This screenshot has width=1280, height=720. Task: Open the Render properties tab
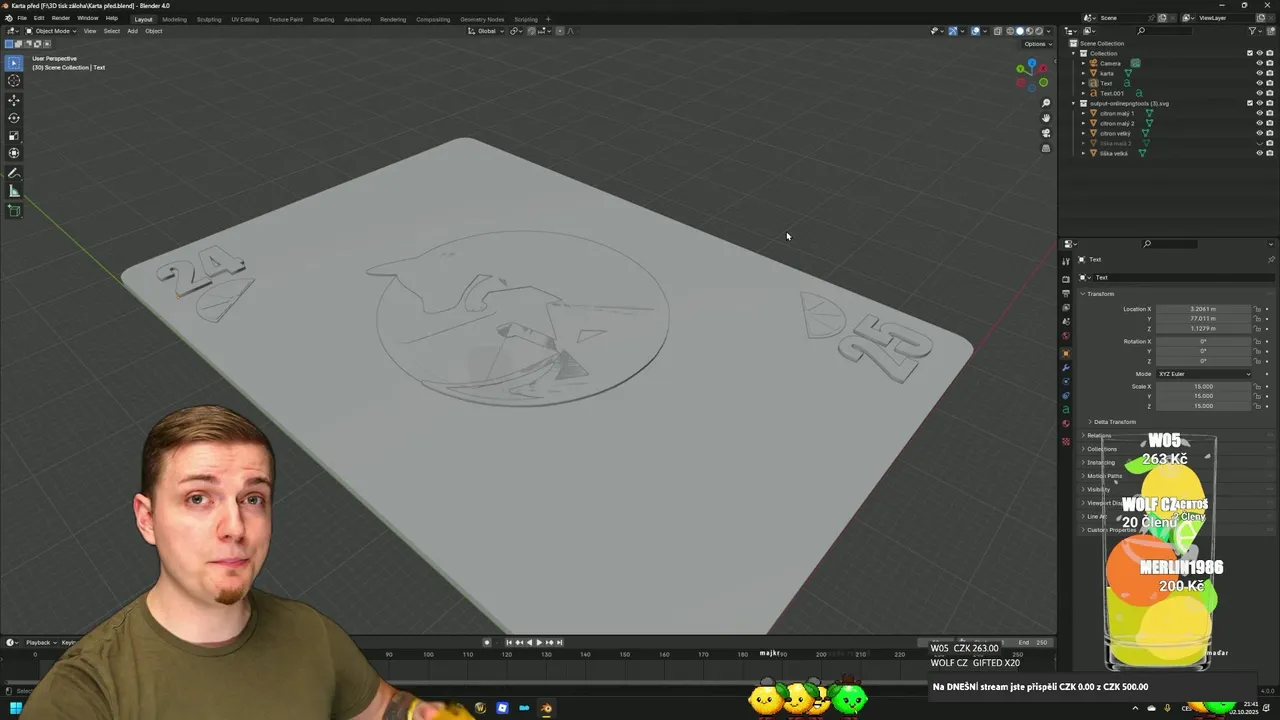1066,279
